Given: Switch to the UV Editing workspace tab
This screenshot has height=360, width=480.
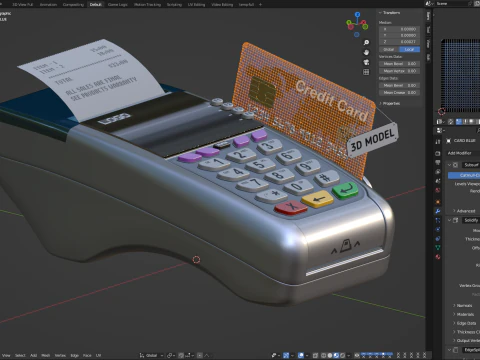Looking at the screenshot, I should 196,5.
